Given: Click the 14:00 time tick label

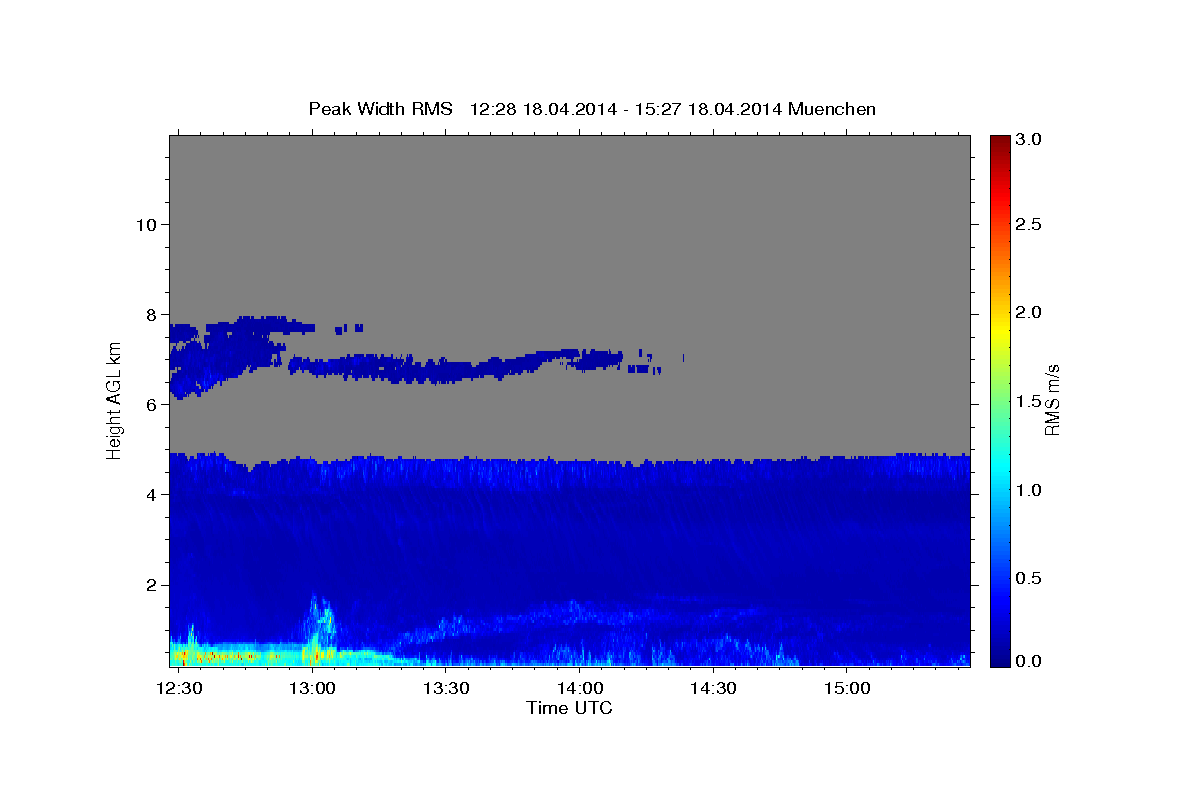Looking at the screenshot, I should 580,689.
